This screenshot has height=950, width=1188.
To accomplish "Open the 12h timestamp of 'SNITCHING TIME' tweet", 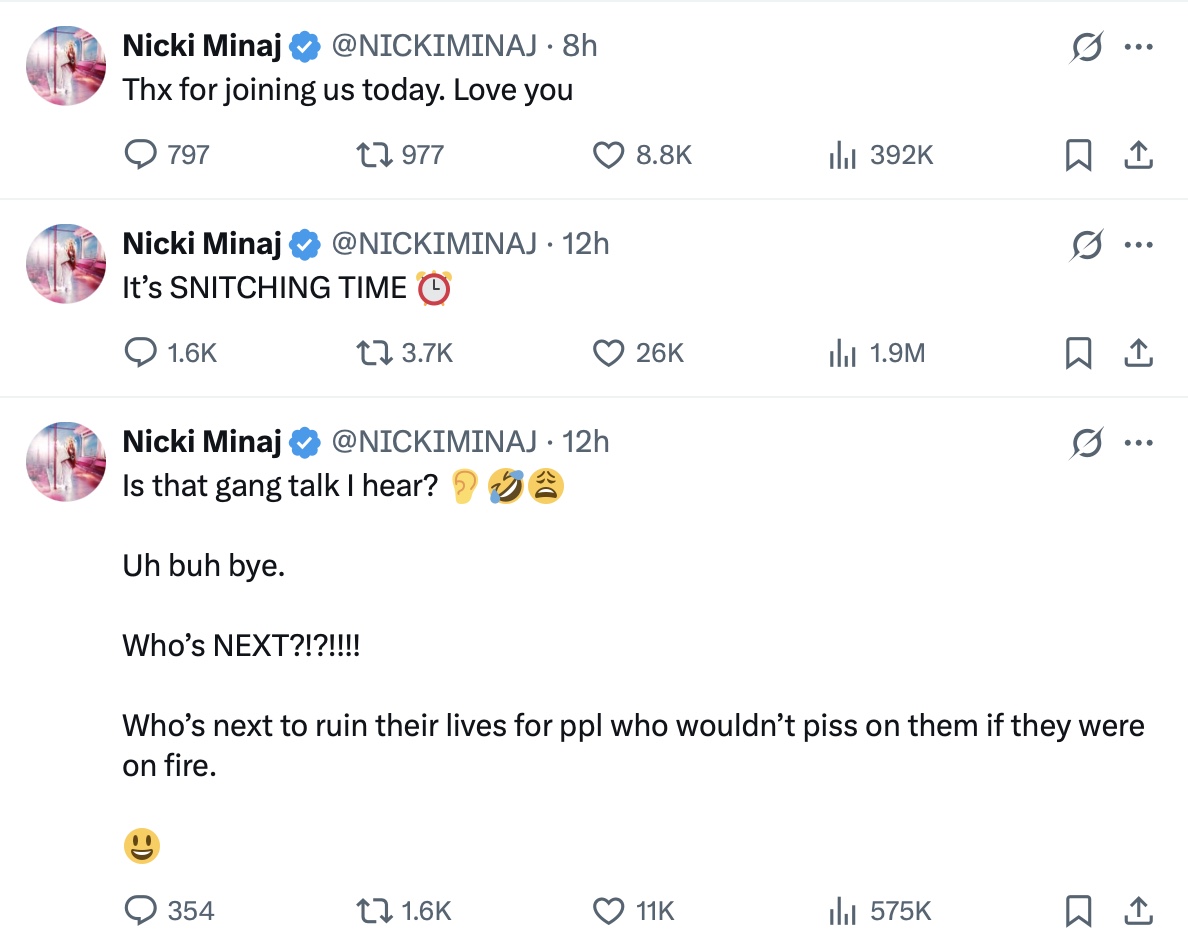I will [586, 244].
